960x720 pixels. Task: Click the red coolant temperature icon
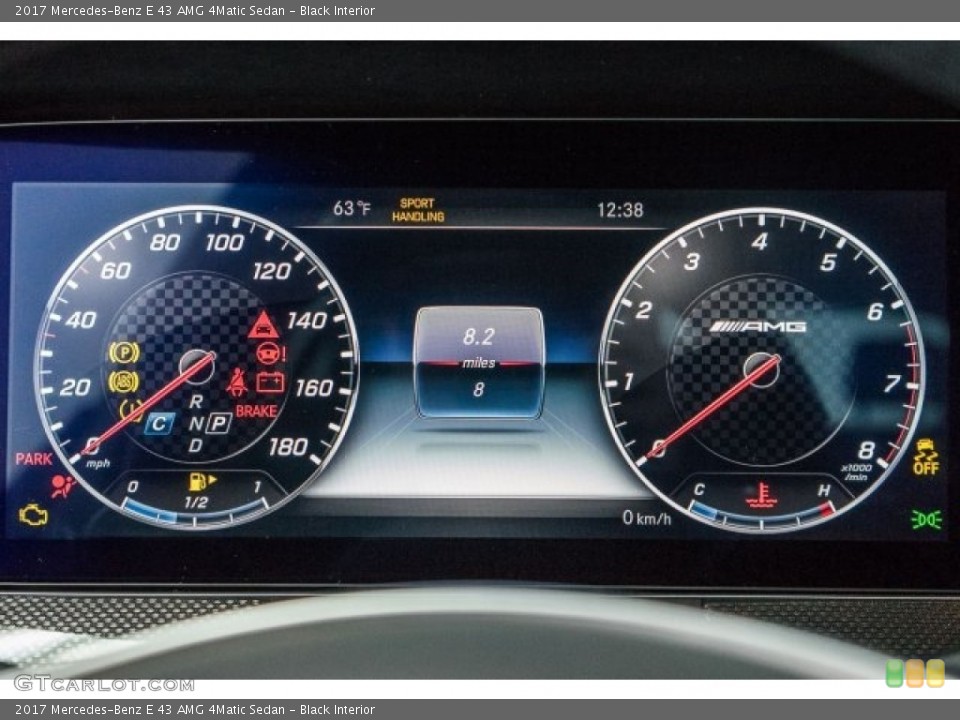click(x=761, y=495)
